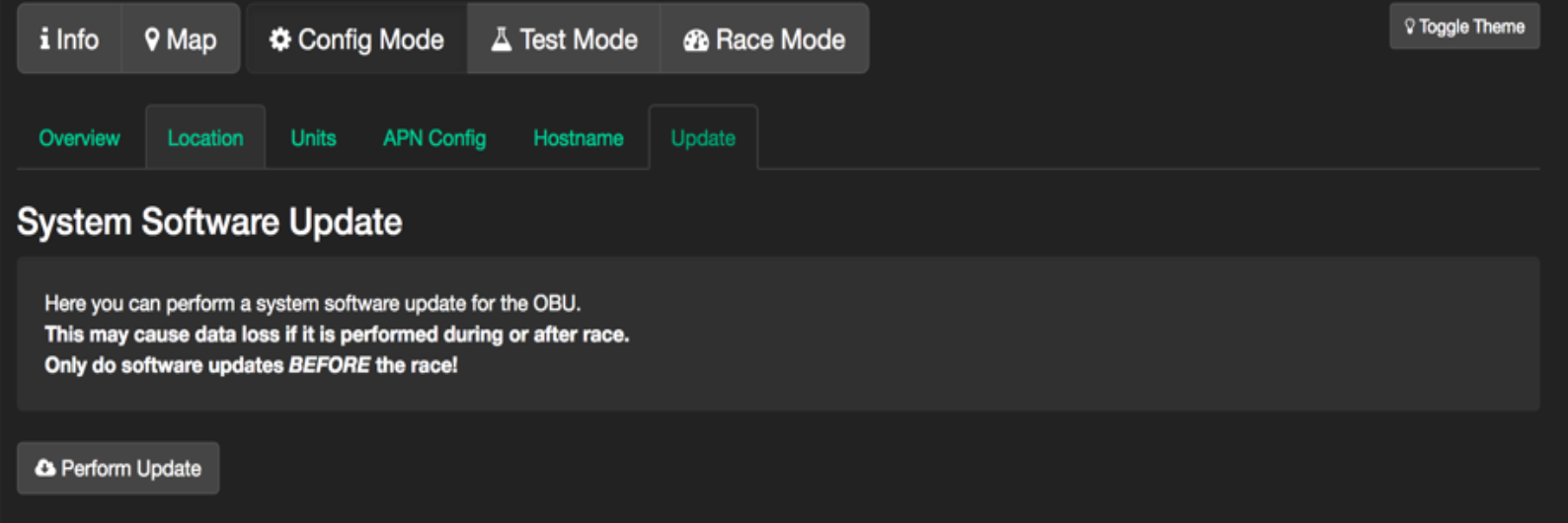Click the Test Mode flask icon
This screenshot has width=1568, height=523.
(502, 39)
